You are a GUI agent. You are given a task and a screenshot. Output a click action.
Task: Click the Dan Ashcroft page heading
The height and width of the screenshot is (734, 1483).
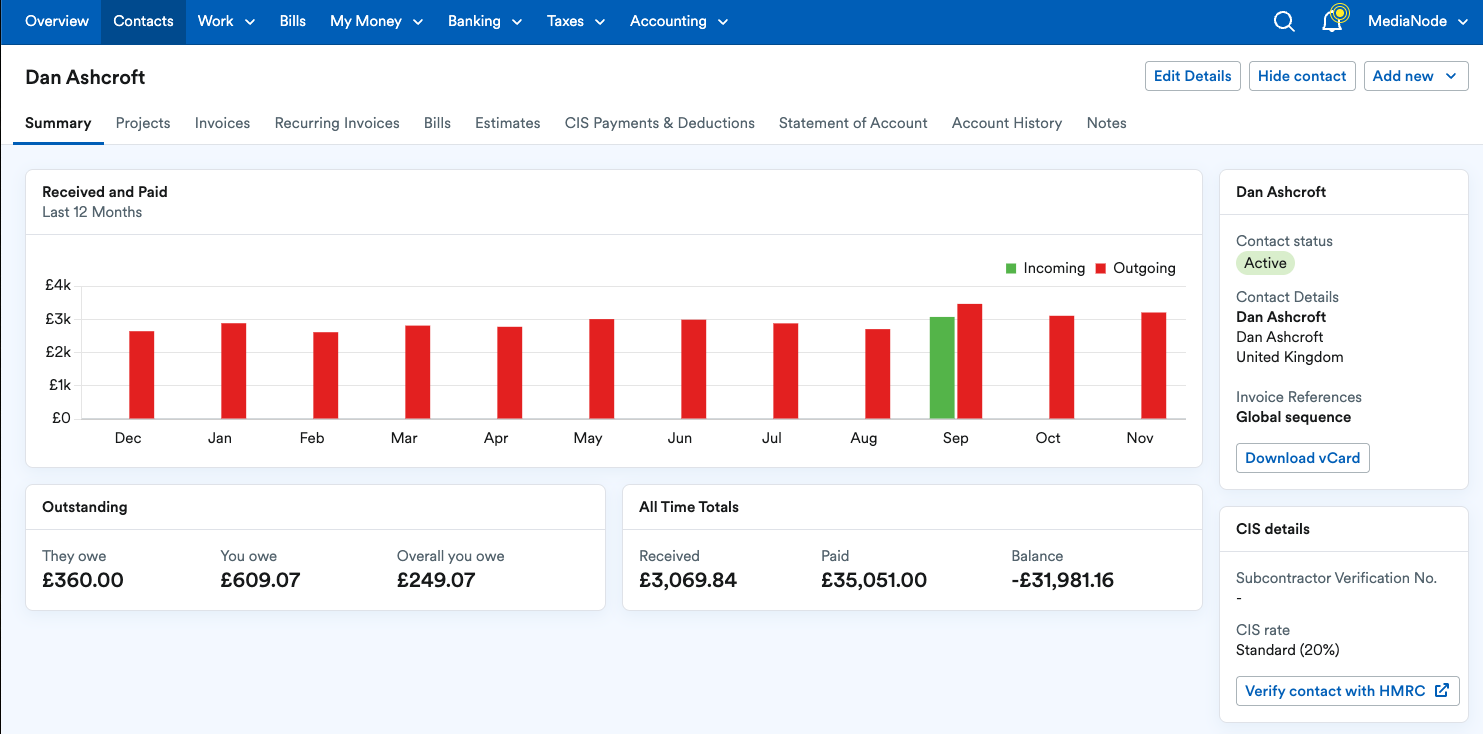point(85,77)
